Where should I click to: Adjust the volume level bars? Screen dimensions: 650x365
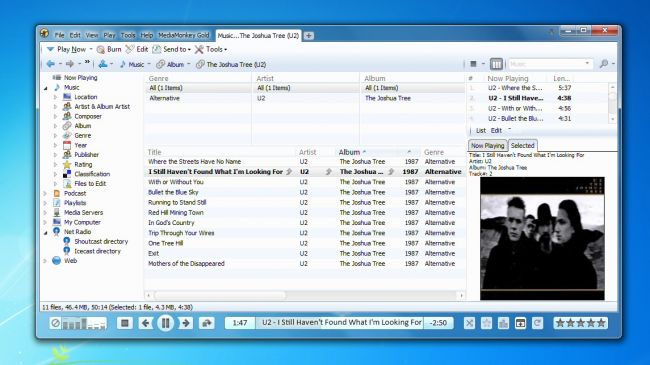point(84,323)
